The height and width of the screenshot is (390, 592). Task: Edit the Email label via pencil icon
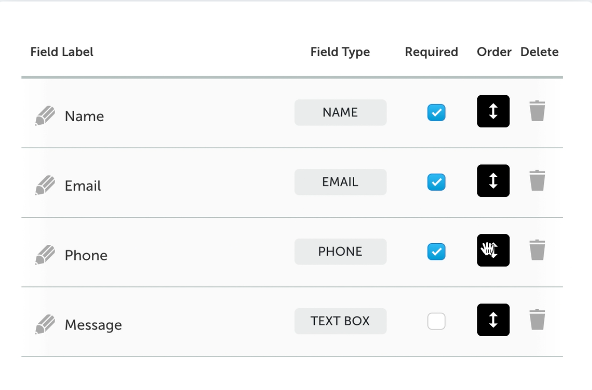pyautogui.click(x=45, y=185)
